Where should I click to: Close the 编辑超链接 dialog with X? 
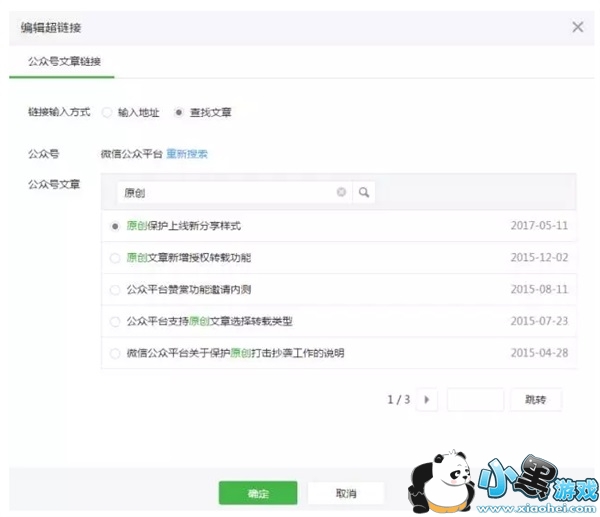[x=578, y=27]
